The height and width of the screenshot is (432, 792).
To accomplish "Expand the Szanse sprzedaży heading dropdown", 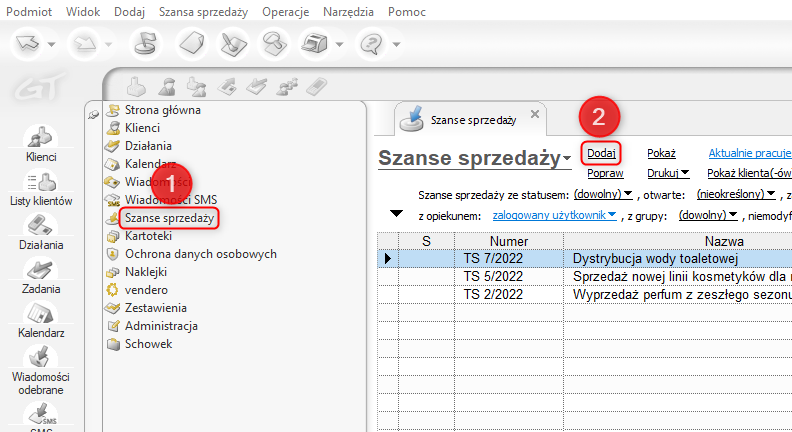I will point(567,158).
